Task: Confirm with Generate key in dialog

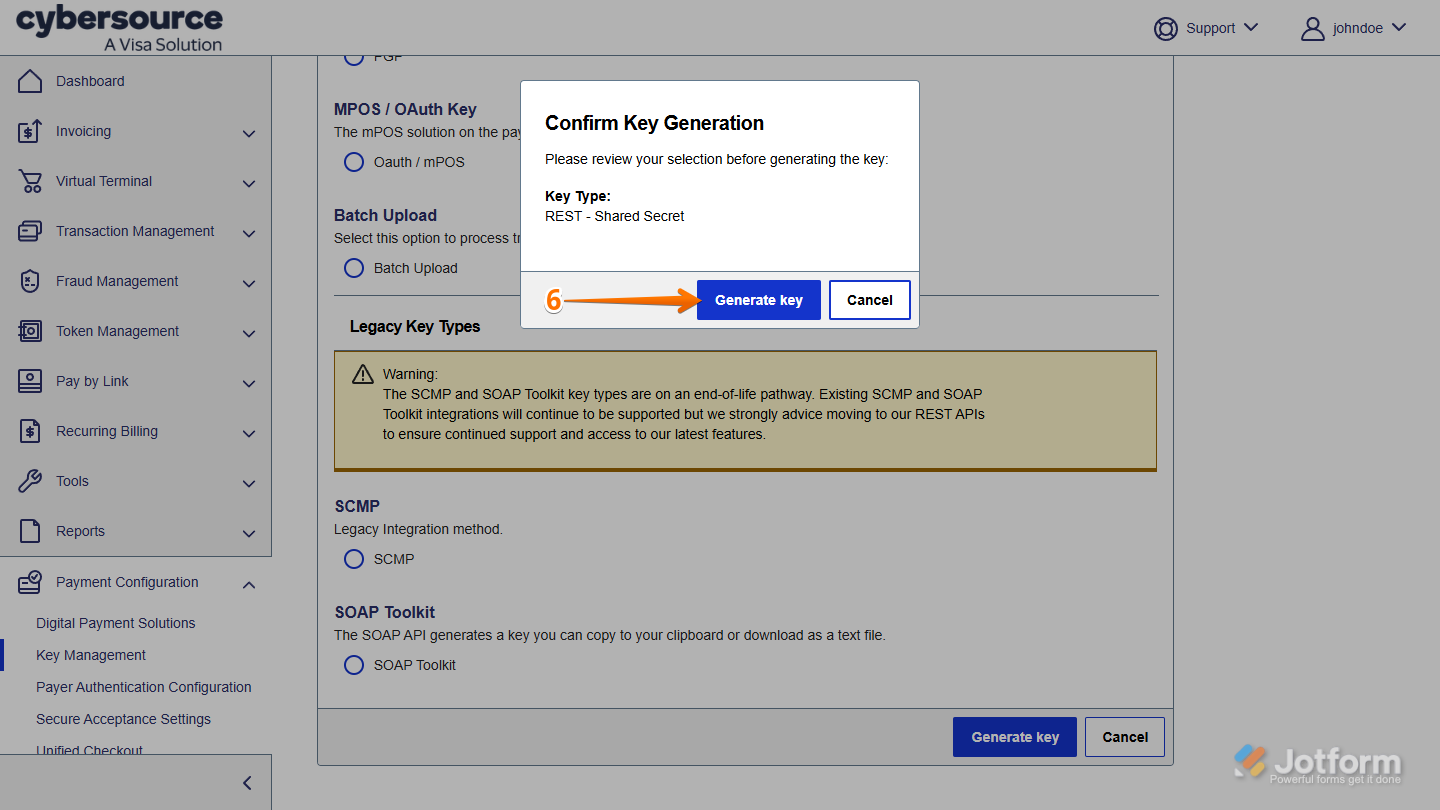Action: pyautogui.click(x=759, y=300)
